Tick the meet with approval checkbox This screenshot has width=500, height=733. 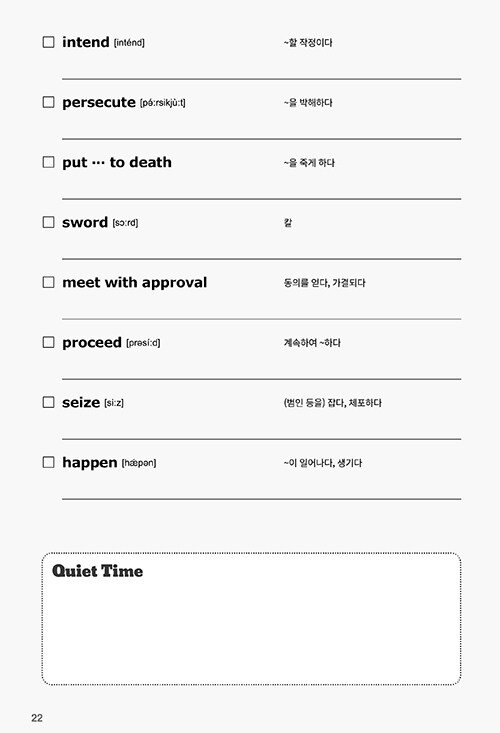49,282
